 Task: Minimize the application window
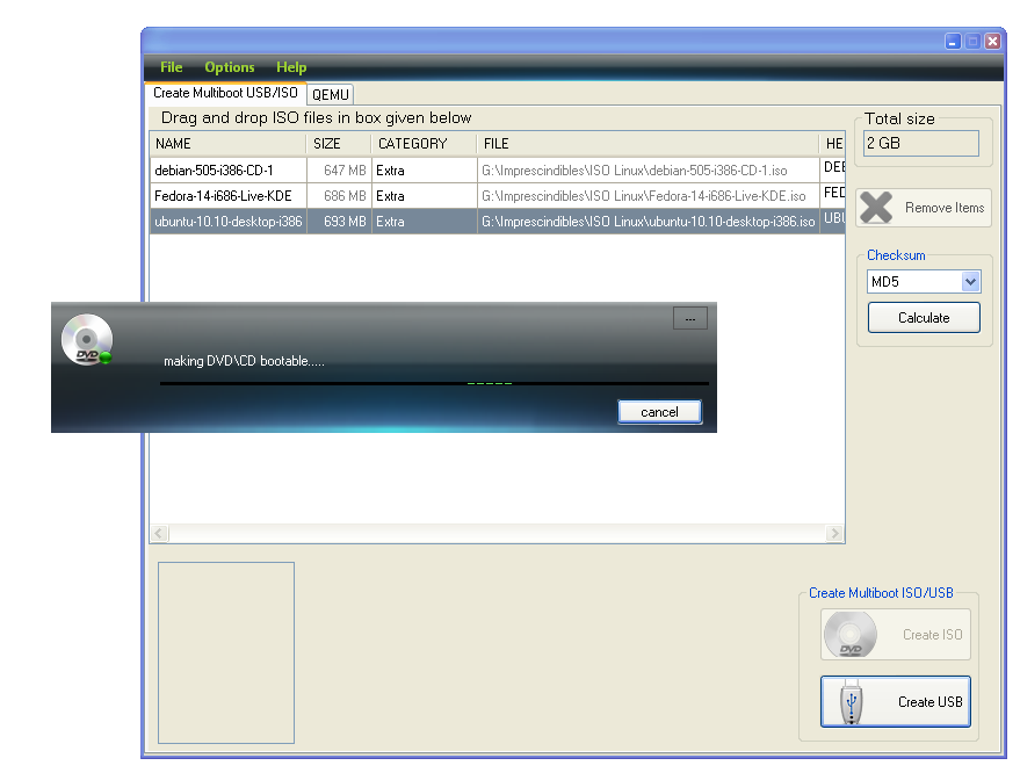coord(953,42)
